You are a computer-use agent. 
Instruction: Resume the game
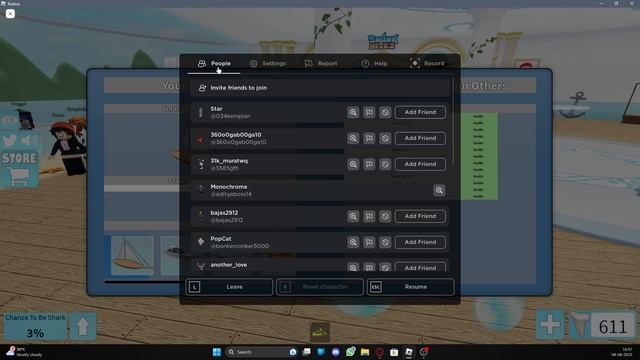click(411, 287)
